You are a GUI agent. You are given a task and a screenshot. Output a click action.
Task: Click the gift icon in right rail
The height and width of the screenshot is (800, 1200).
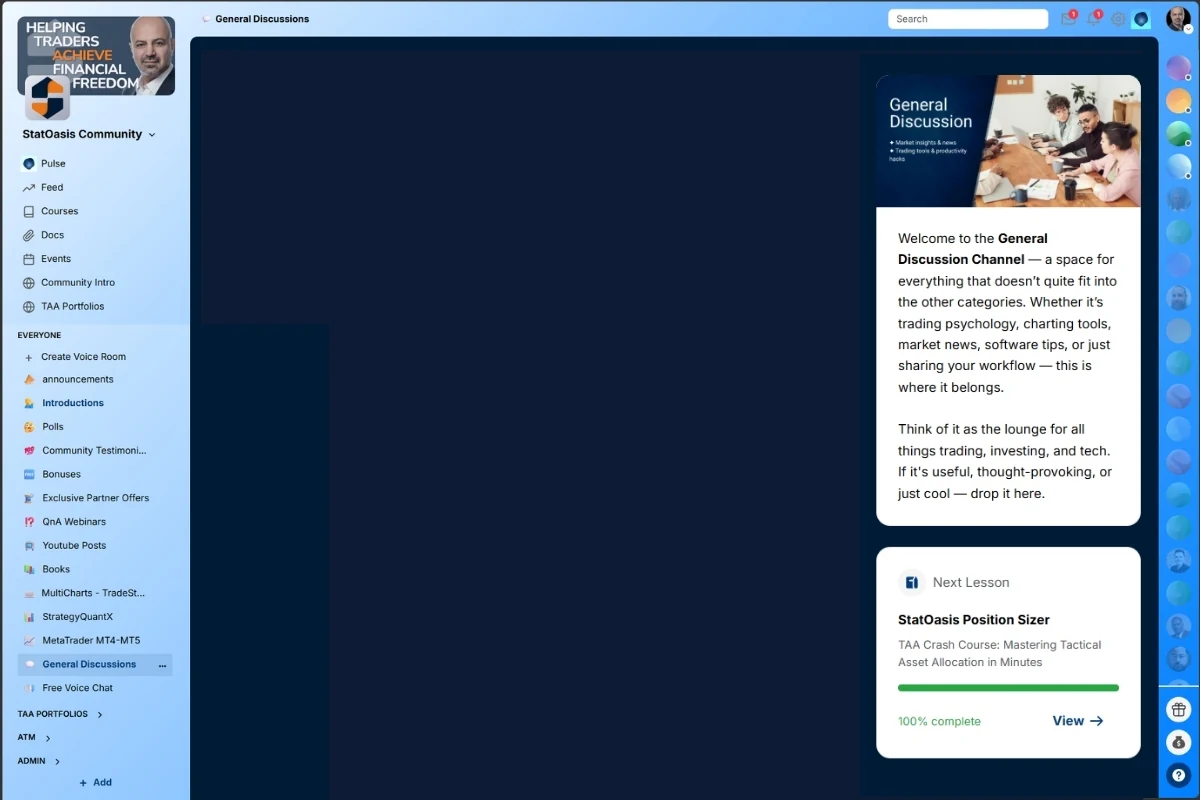coord(1178,710)
